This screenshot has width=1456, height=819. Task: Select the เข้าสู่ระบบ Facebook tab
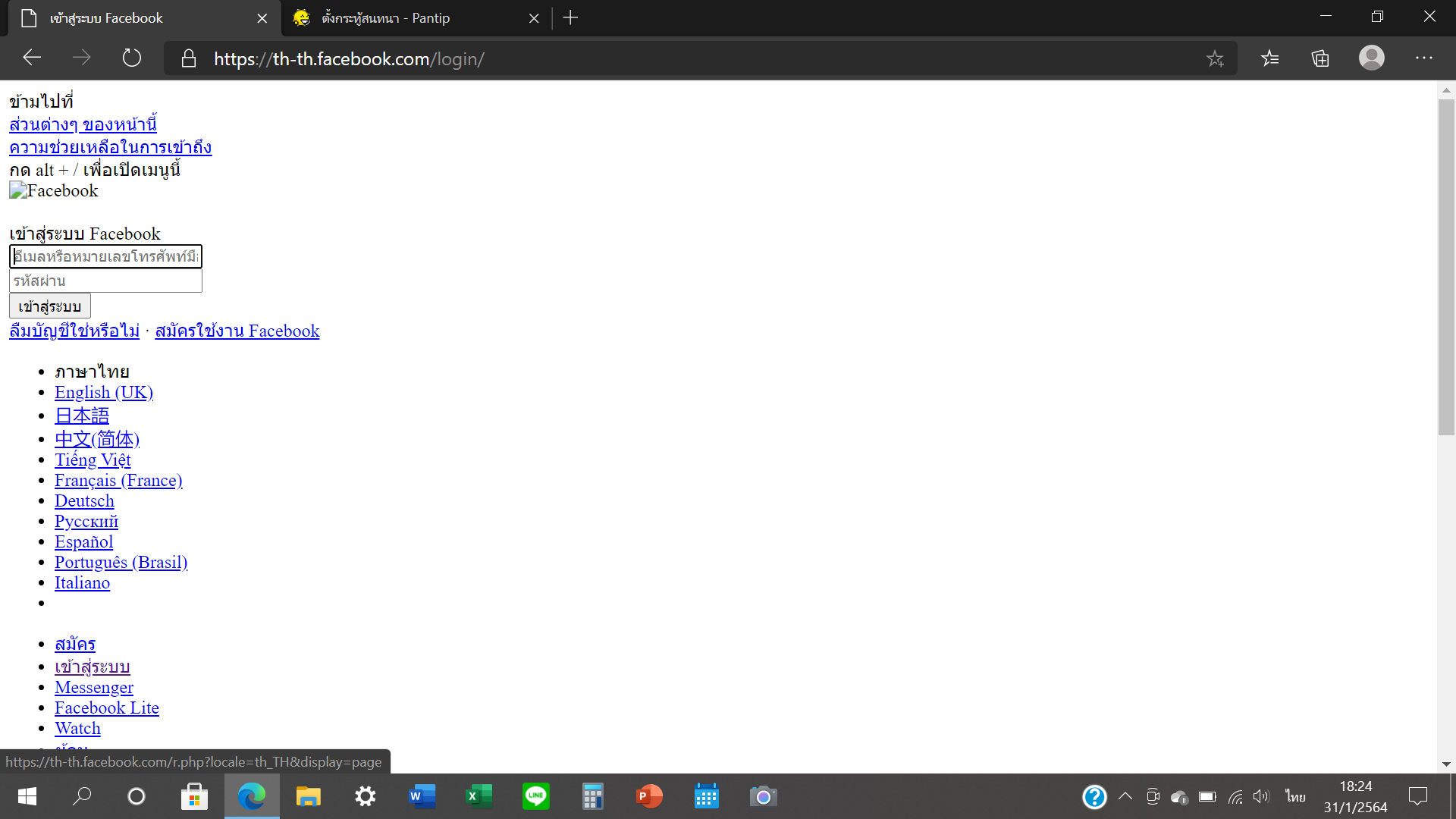(144, 18)
